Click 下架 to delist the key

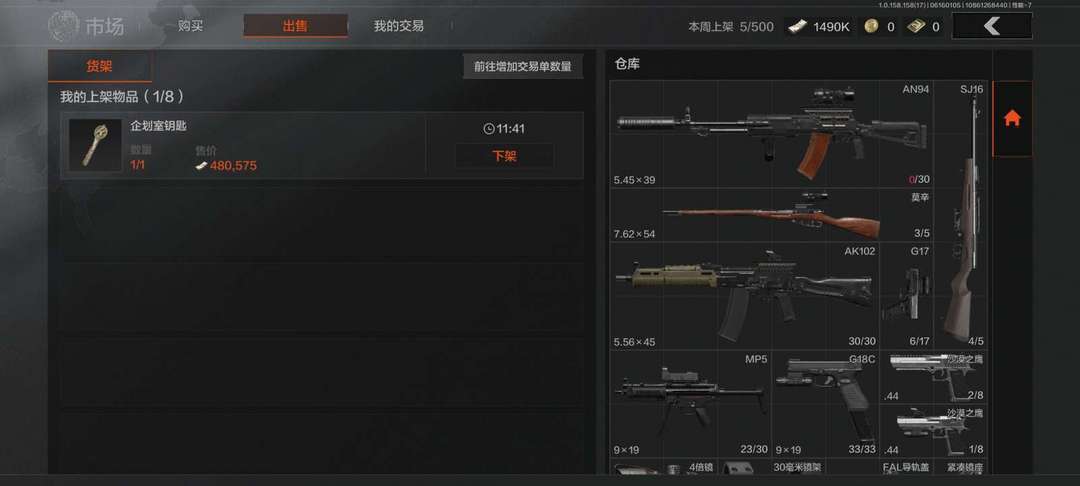click(x=504, y=156)
